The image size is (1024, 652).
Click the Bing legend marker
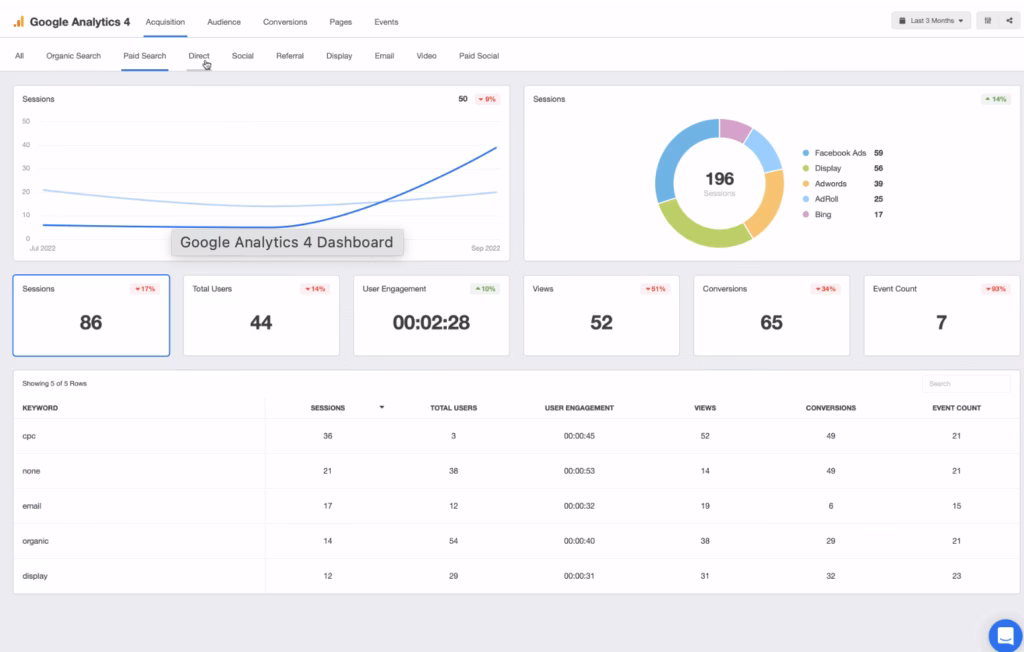coord(806,214)
